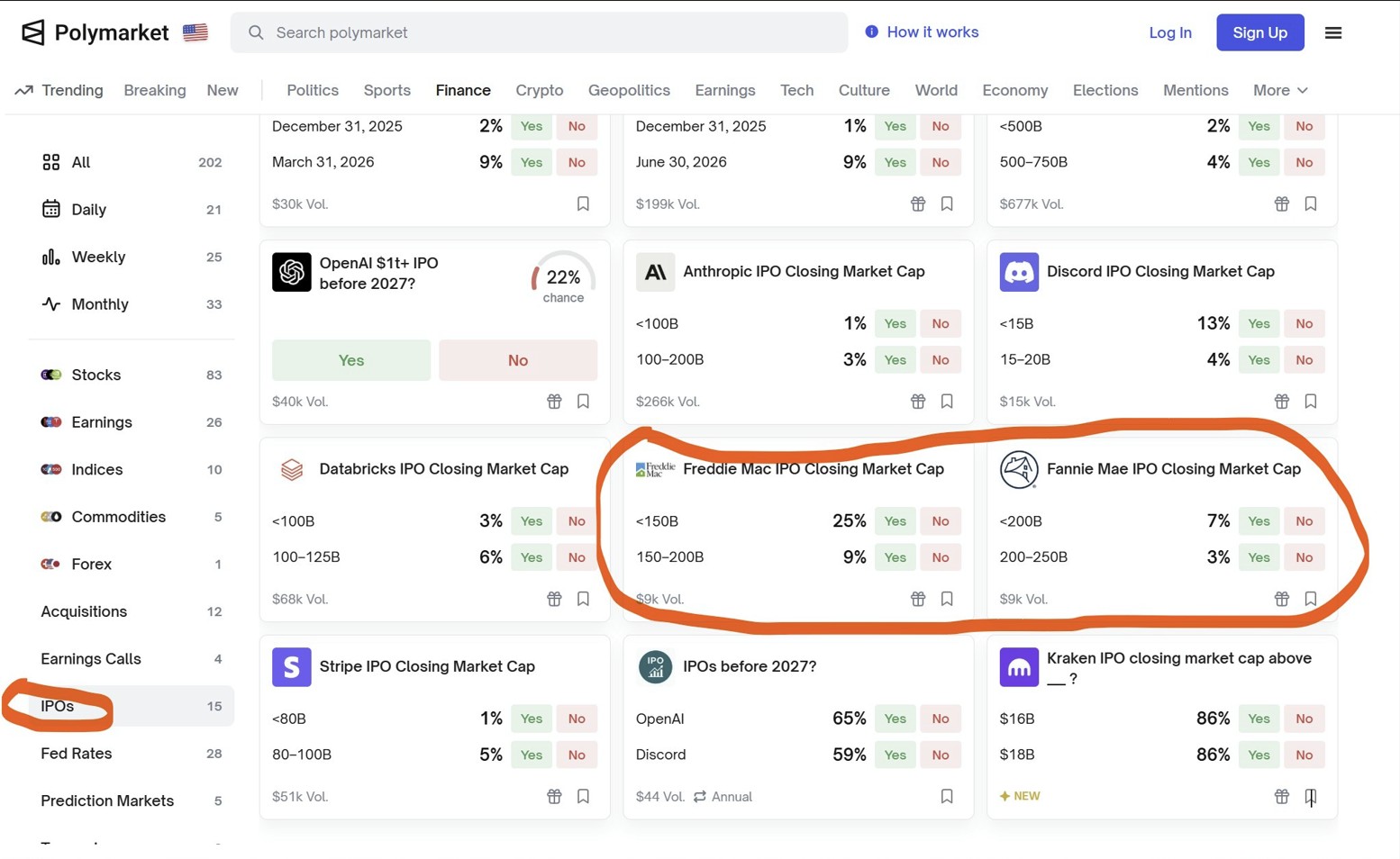Image resolution: width=1400 pixels, height=859 pixels.
Task: Click the Log In link
Action: click(x=1170, y=32)
